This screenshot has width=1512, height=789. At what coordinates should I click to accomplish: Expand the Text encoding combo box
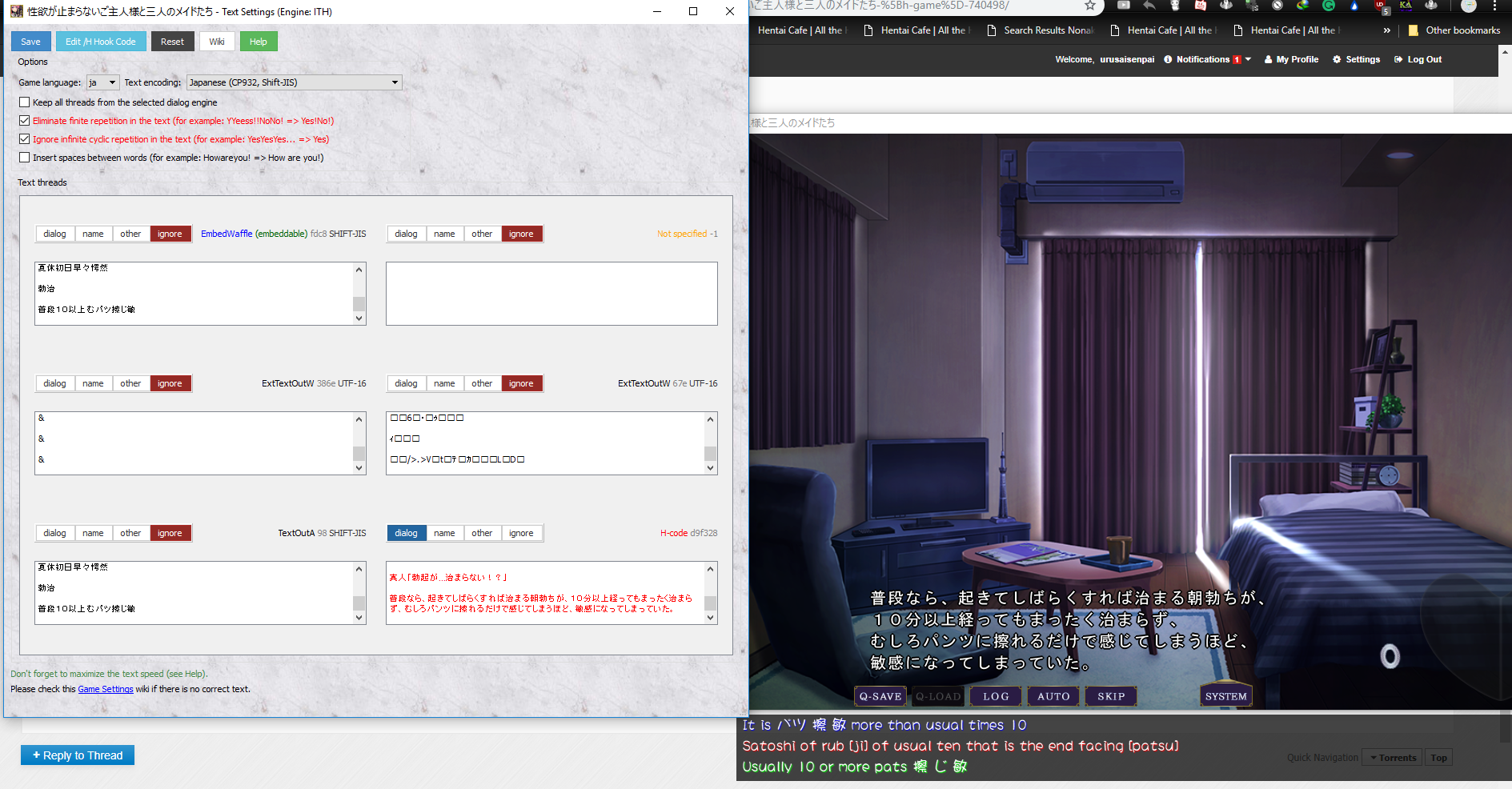coord(294,82)
